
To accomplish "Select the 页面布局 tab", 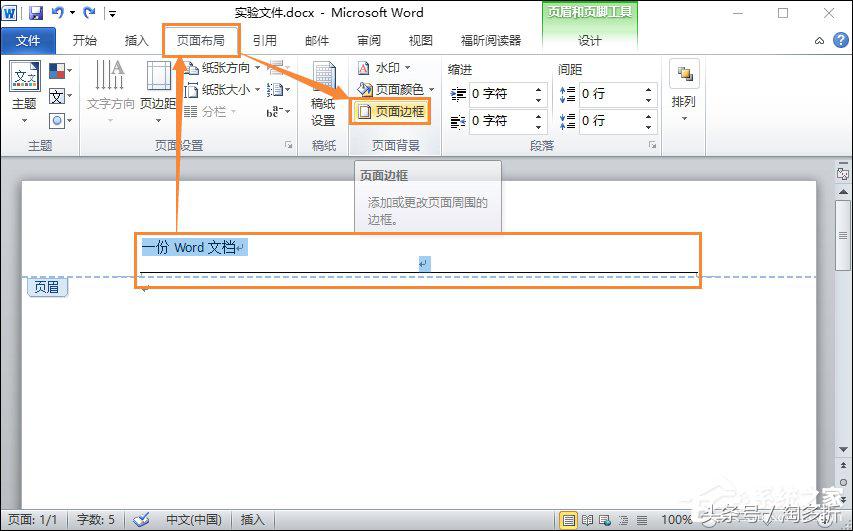I will tap(201, 41).
